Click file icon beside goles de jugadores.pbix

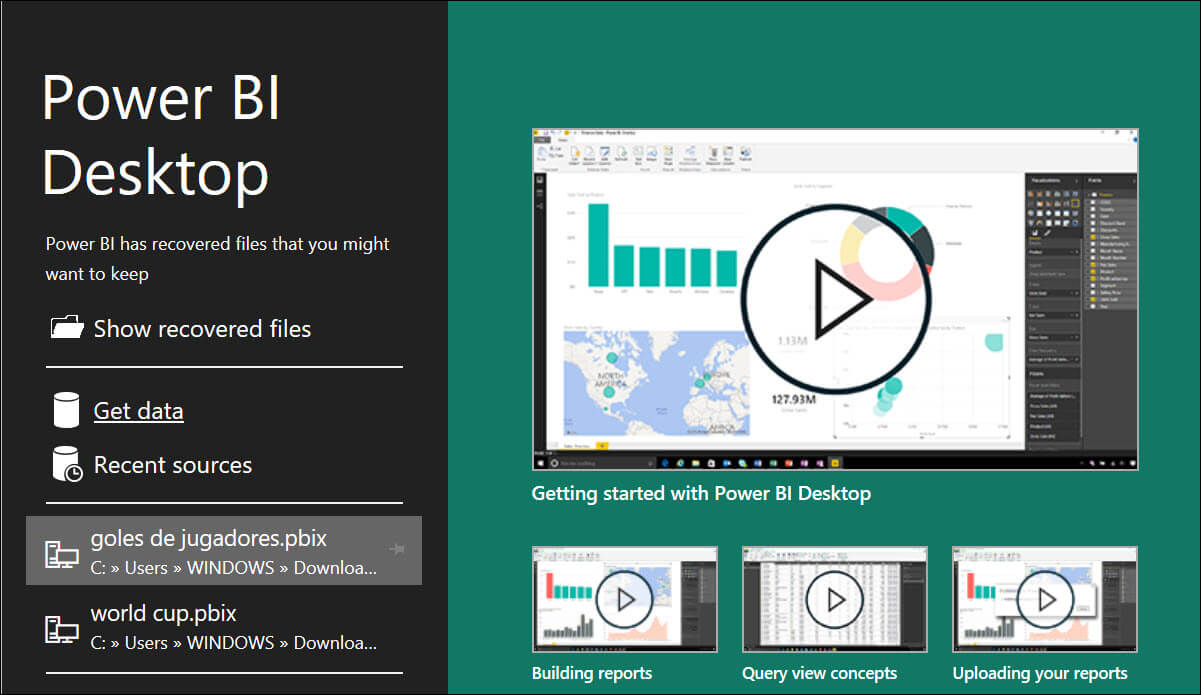(62, 554)
